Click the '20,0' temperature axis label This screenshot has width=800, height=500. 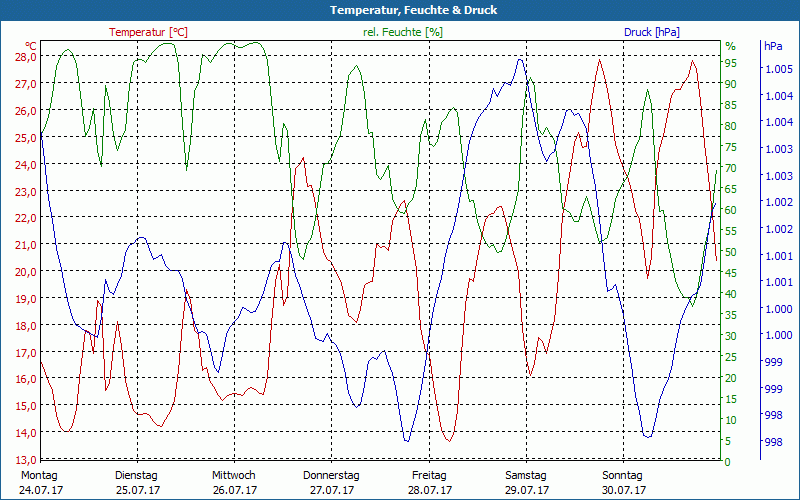[26, 272]
